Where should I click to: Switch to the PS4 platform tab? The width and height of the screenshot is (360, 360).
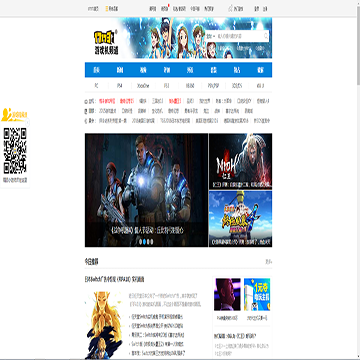[120, 86]
